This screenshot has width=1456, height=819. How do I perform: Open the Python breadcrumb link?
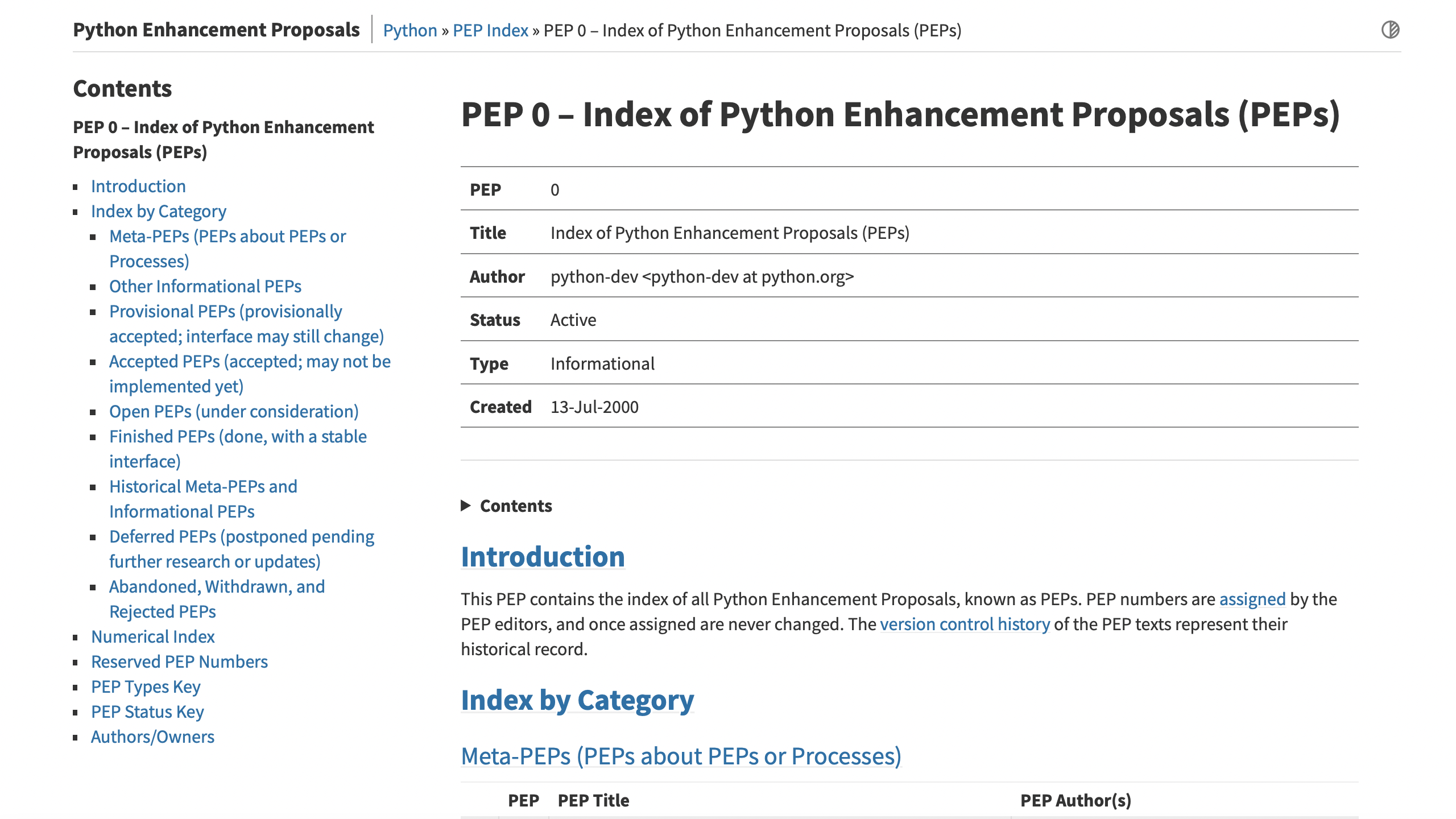point(410,30)
